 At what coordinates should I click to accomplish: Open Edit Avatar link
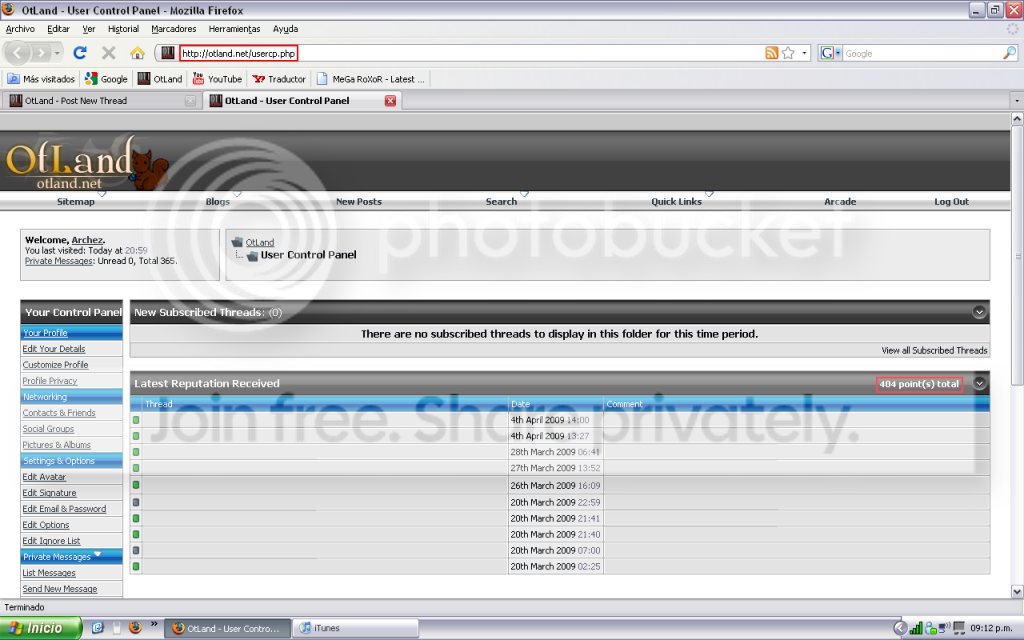tap(44, 477)
